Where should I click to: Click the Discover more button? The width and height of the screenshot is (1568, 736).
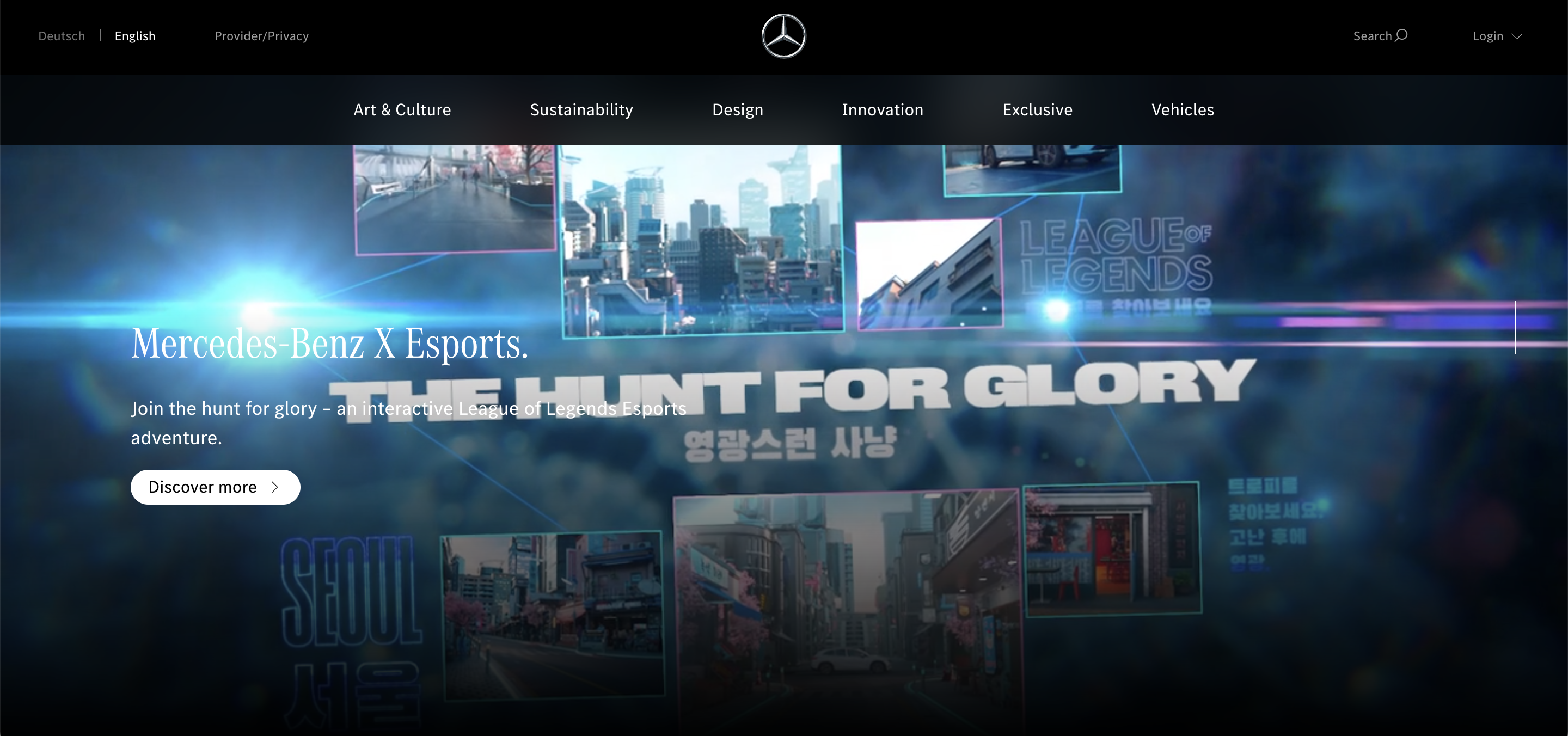click(x=216, y=487)
